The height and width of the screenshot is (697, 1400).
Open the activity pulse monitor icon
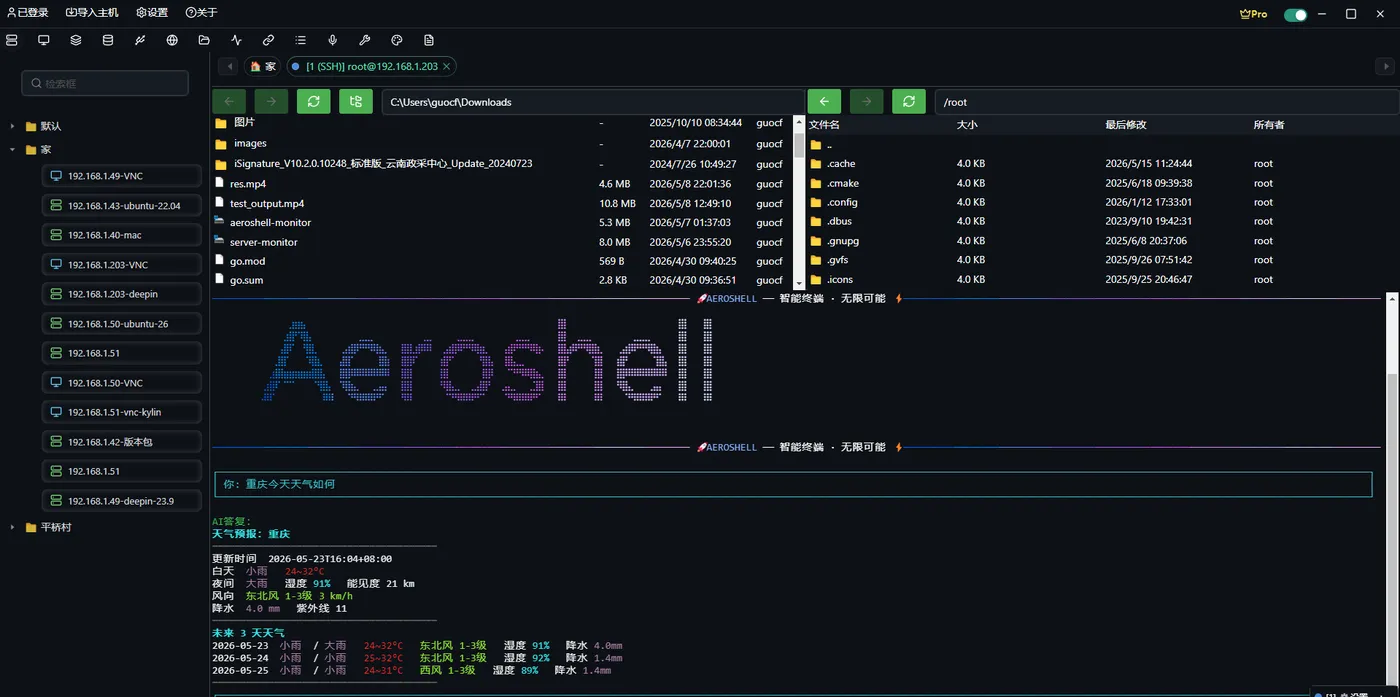coord(236,40)
